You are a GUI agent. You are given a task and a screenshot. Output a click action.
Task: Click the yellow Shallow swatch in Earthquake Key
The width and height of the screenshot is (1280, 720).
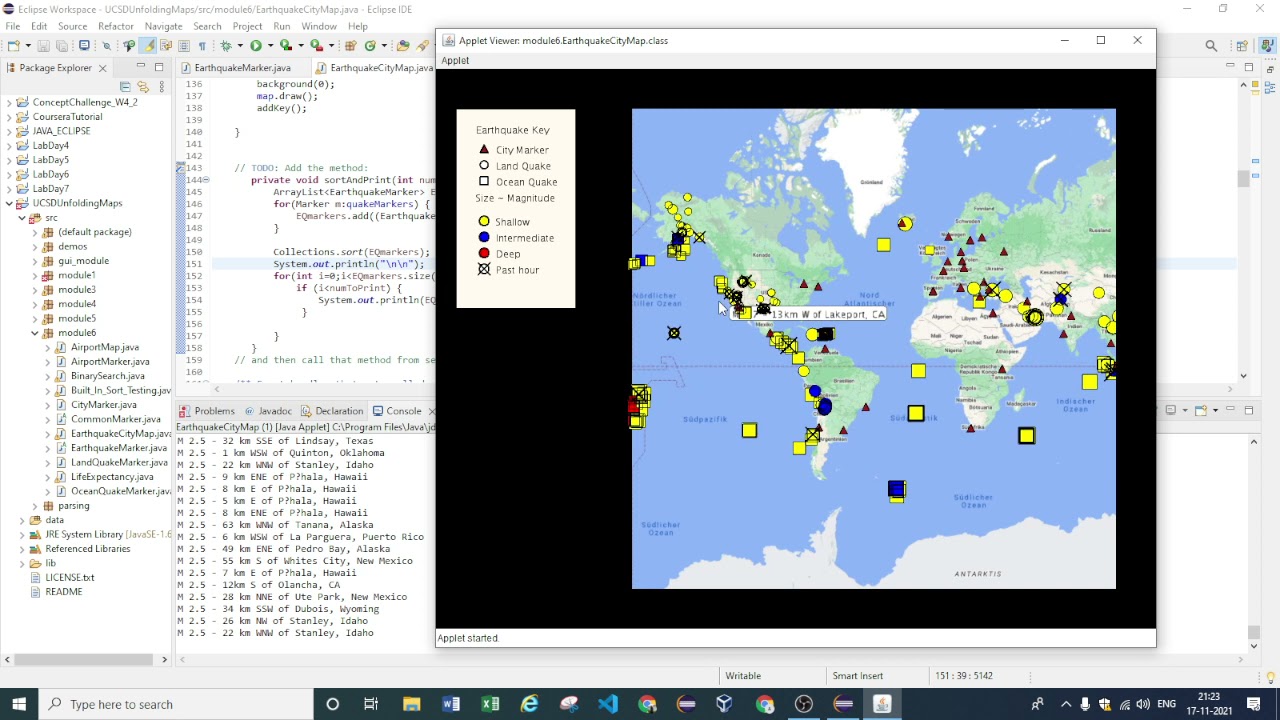point(484,222)
